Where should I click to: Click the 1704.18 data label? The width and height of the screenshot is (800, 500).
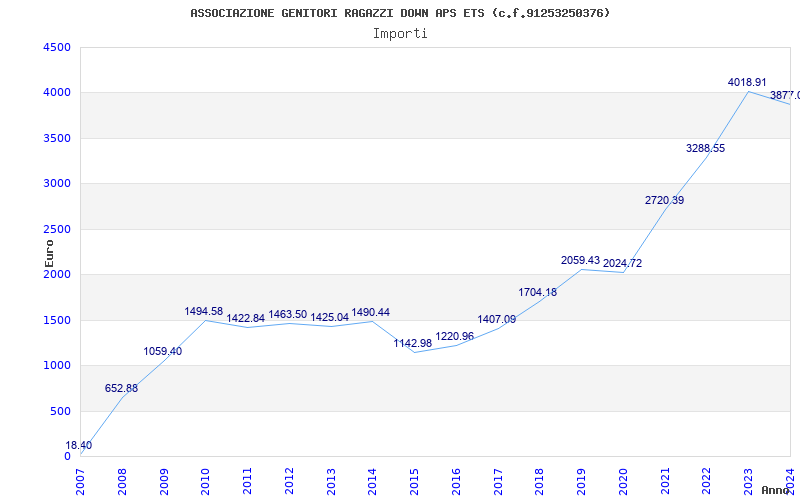point(538,293)
